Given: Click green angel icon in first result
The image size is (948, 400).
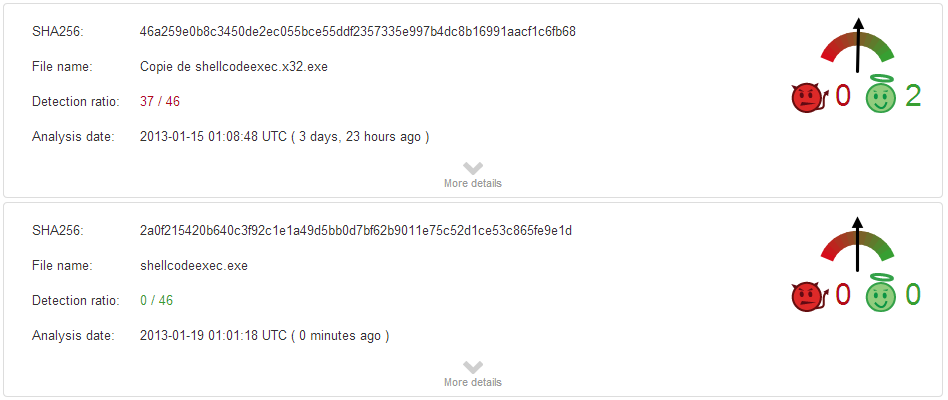Looking at the screenshot, I should pos(881,96).
